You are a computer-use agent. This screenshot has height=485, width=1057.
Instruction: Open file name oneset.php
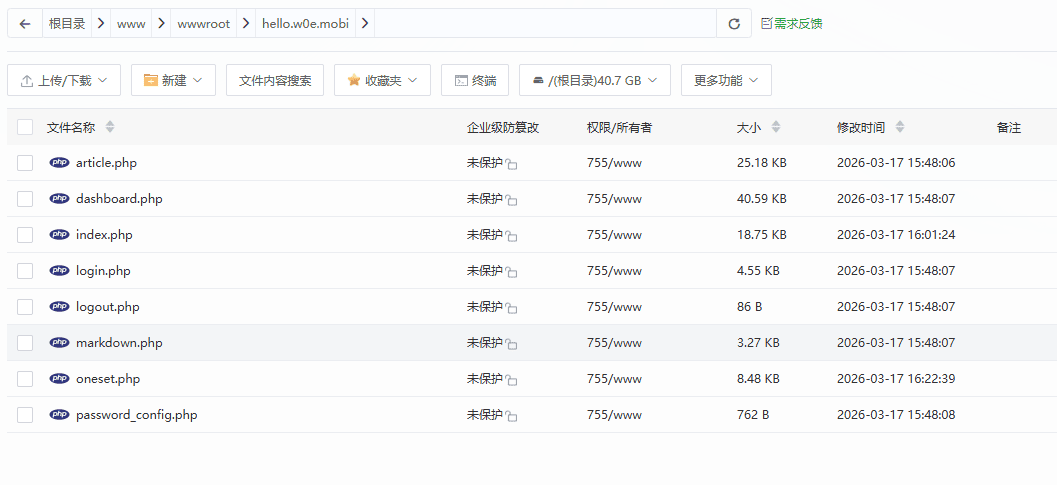tap(108, 378)
